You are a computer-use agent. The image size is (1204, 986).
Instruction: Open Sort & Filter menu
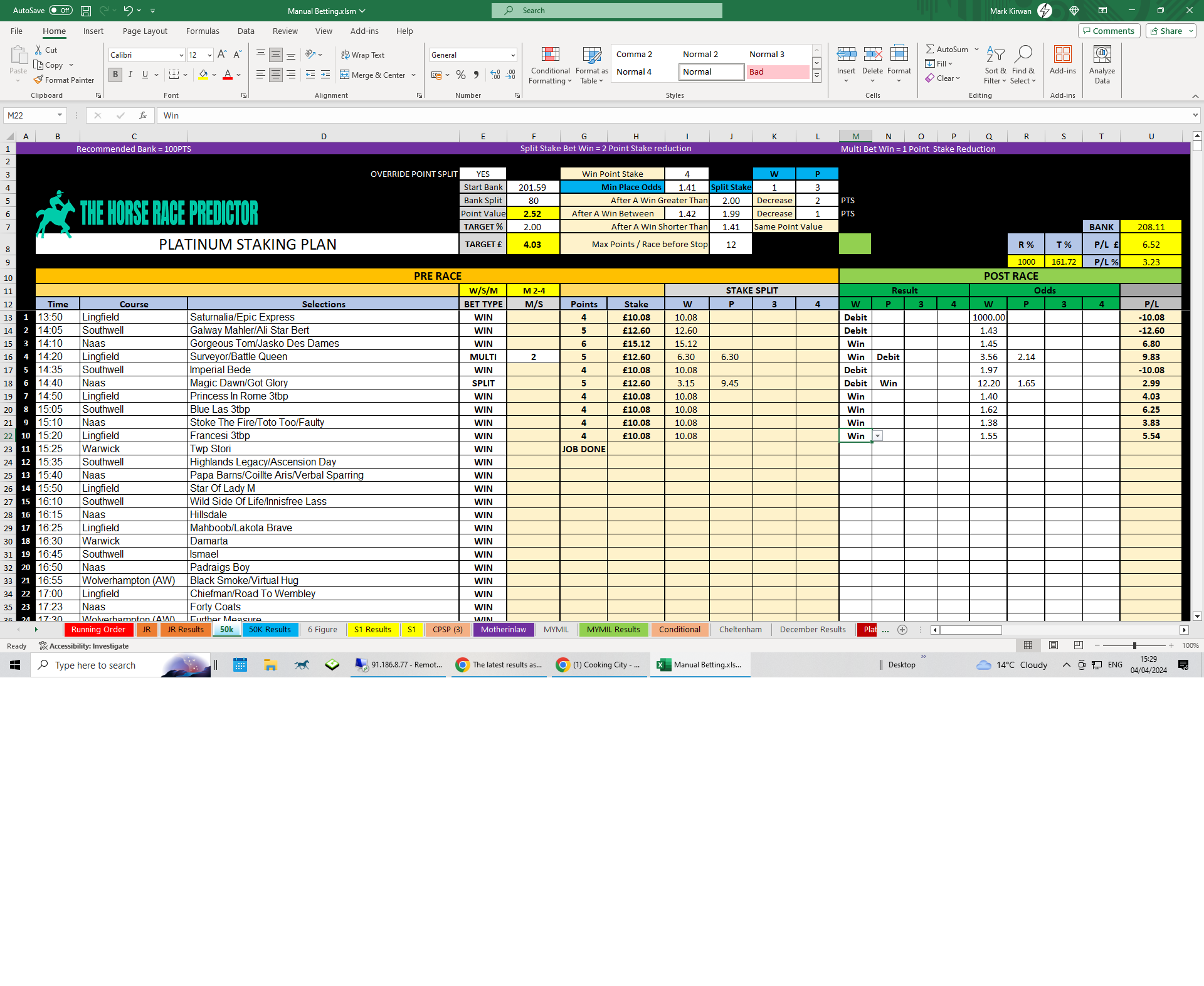995,65
